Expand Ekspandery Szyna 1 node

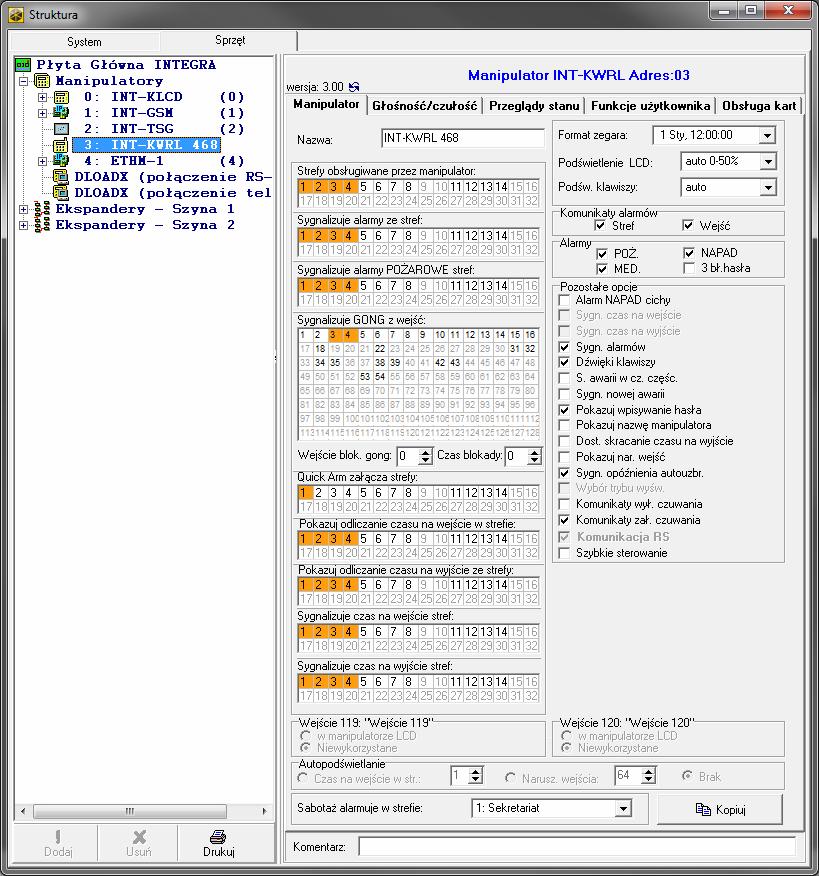(x=23, y=210)
